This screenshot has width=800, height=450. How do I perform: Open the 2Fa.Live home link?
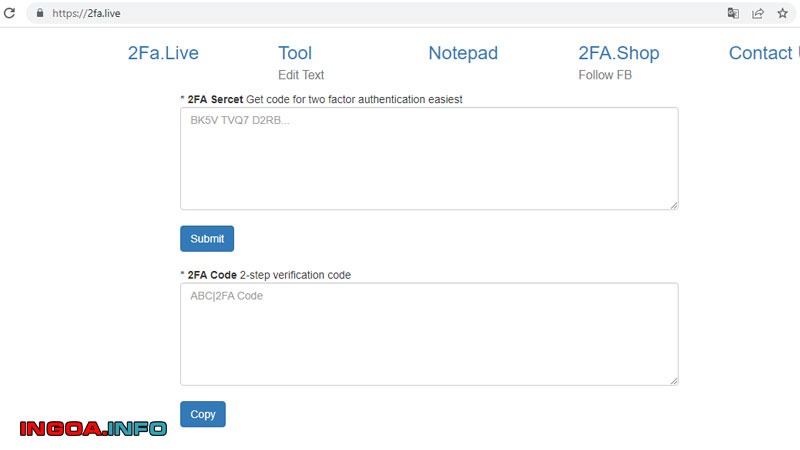tap(163, 54)
